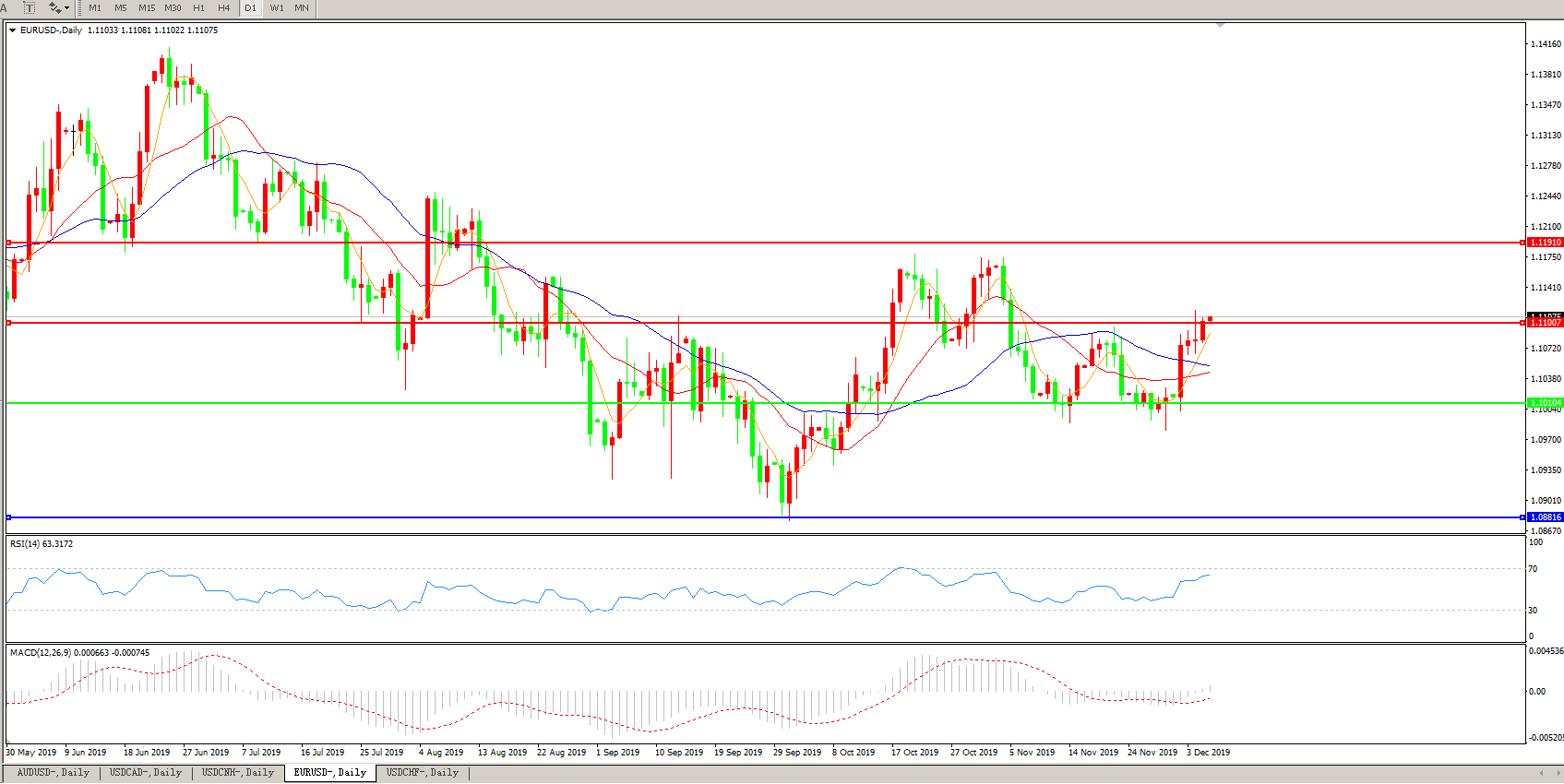Click the MACD(12,26,9) indicator label
The image size is (1564, 784).
tap(79, 653)
